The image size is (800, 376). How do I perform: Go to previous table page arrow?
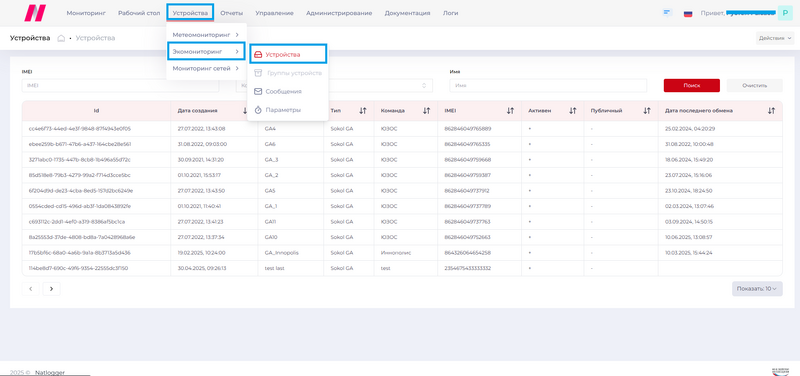pos(31,289)
